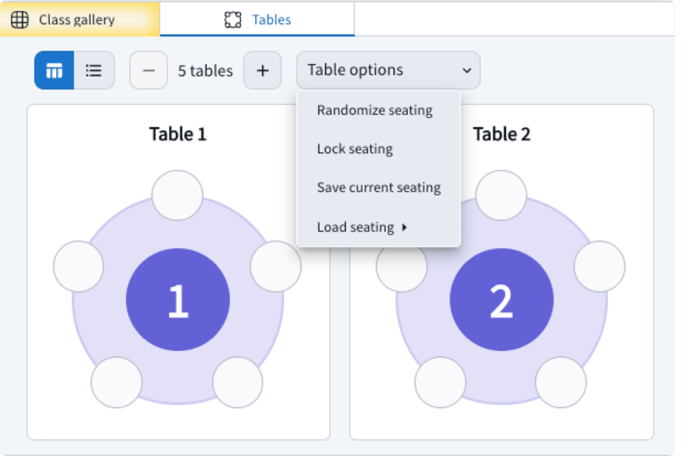Screen dimensions: 700x456
Task: Select the right seat of Table 2
Action: coord(600,266)
